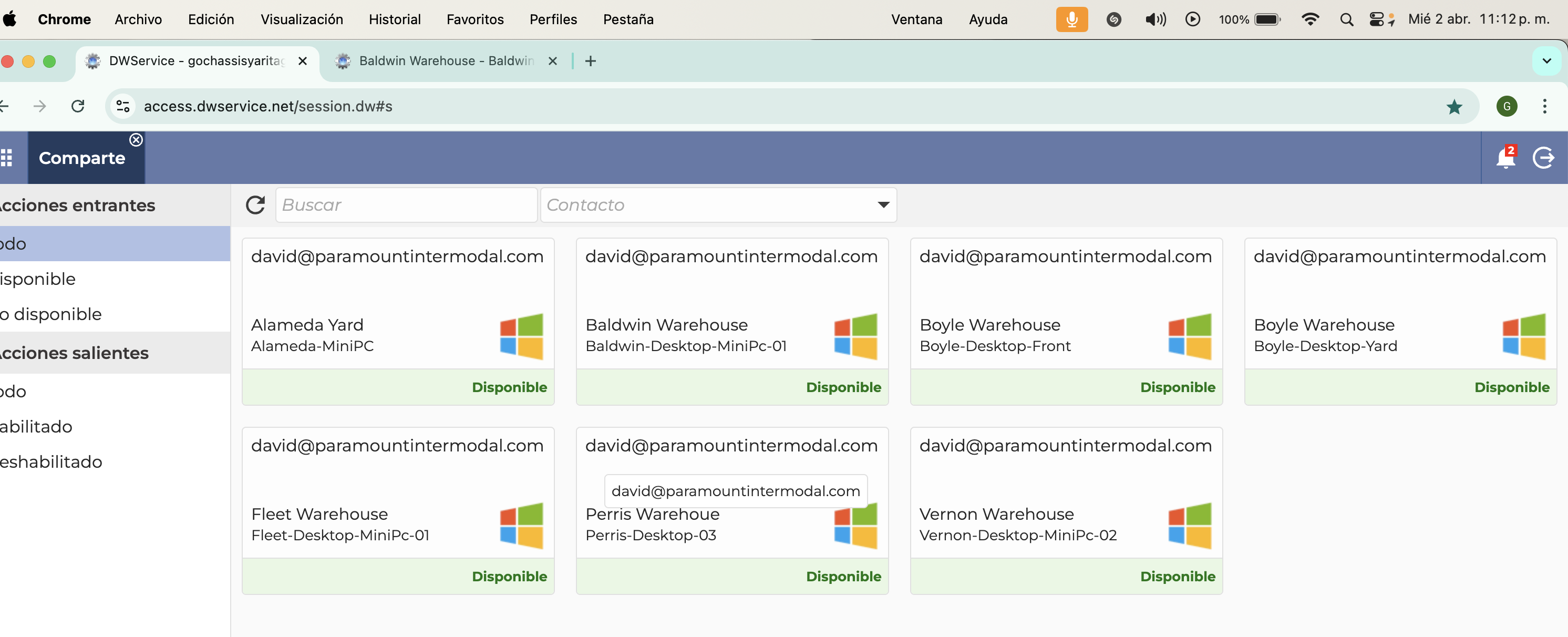
Task: Open the Pestaña menu
Action: click(x=628, y=19)
